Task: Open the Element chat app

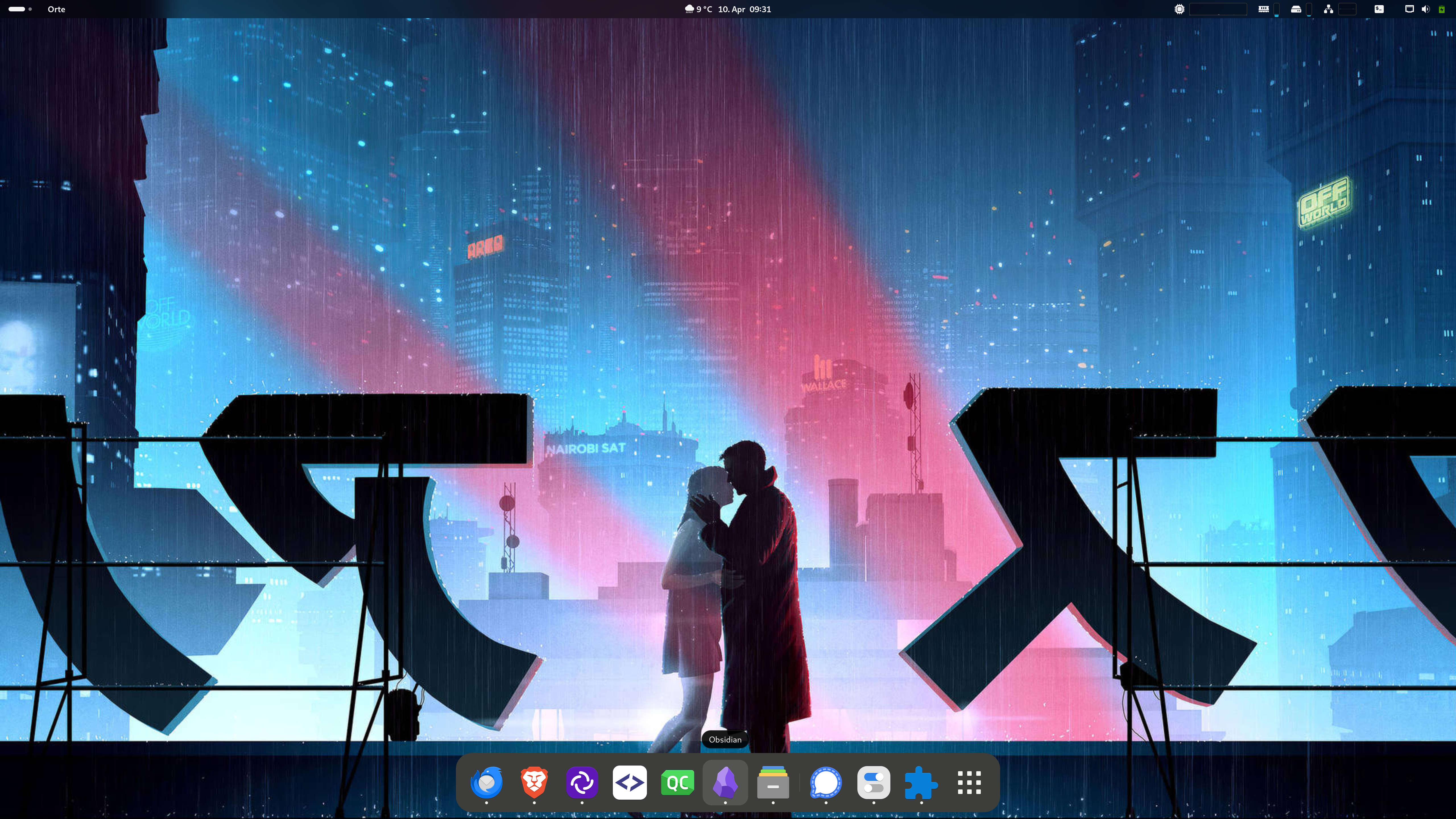Action: pos(582,783)
